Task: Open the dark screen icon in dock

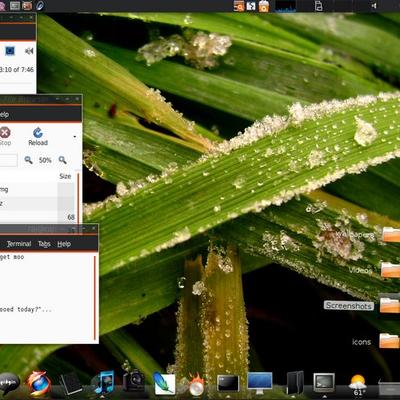Action: coord(228,383)
